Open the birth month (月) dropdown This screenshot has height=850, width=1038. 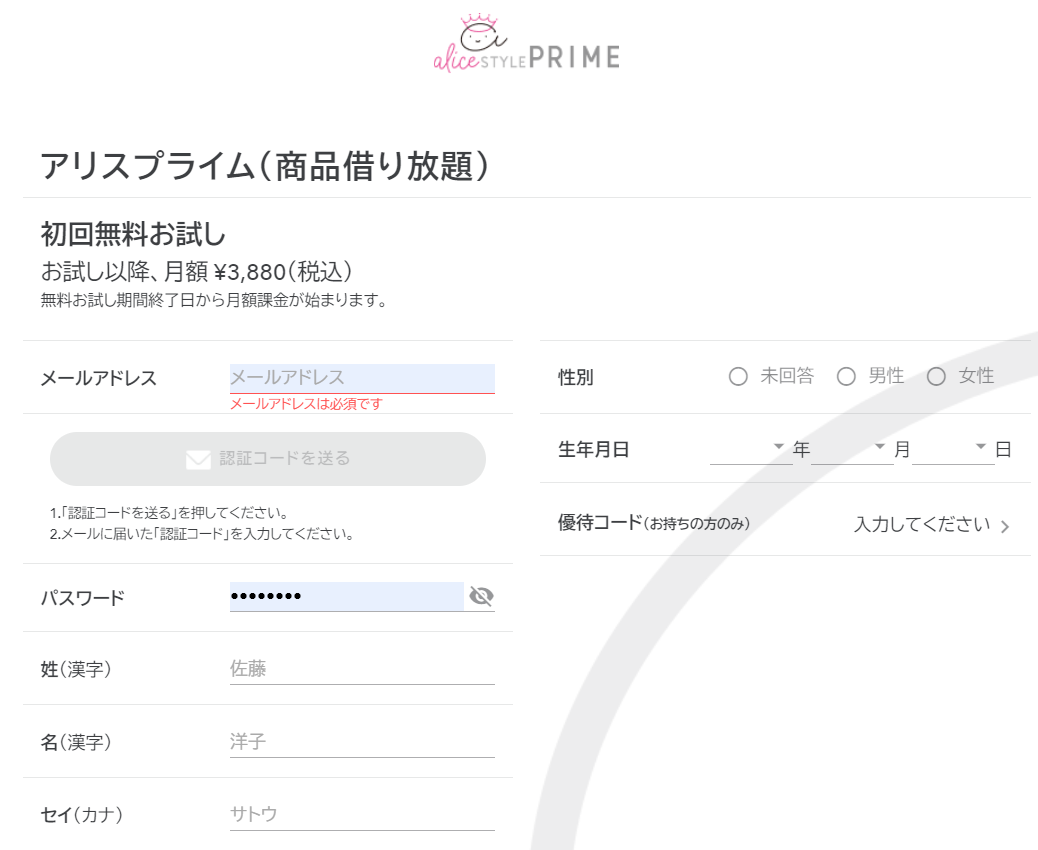coord(851,449)
